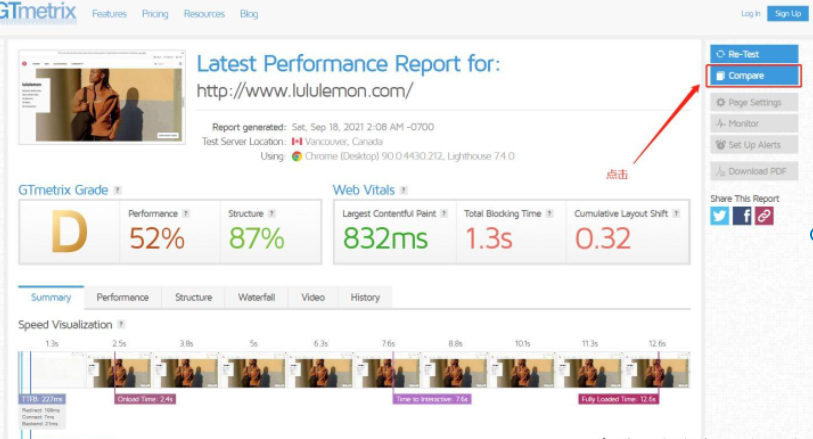Click the Compare button
813x439 pixels.
coord(754,76)
